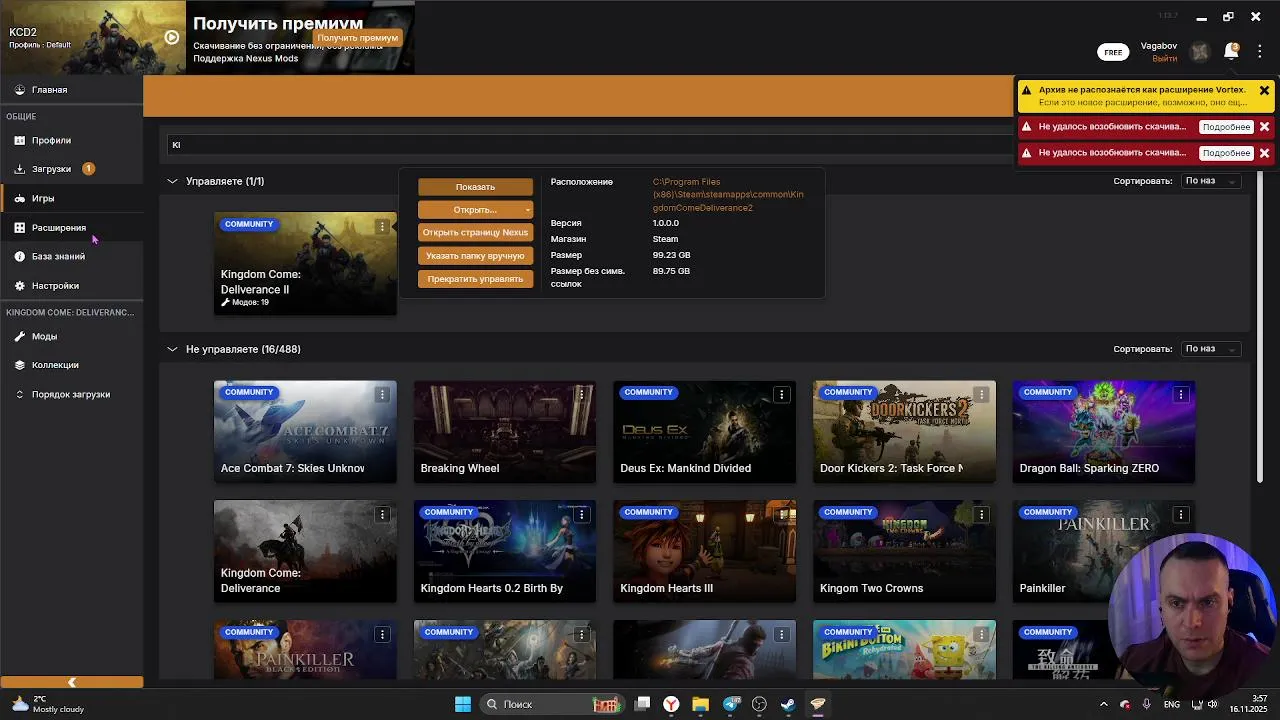1280x720 pixels.
Task: Expand the Открыть... dropdown button
Action: click(x=475, y=210)
